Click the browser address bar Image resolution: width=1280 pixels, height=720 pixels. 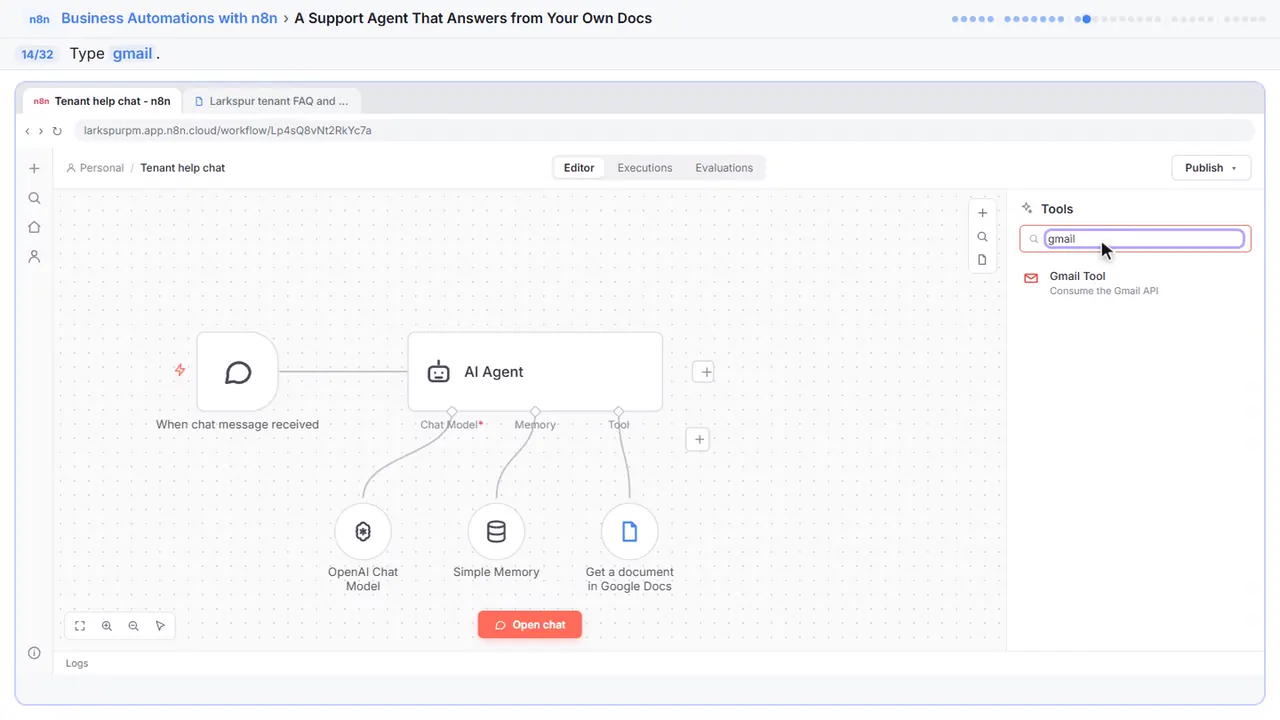pos(664,131)
